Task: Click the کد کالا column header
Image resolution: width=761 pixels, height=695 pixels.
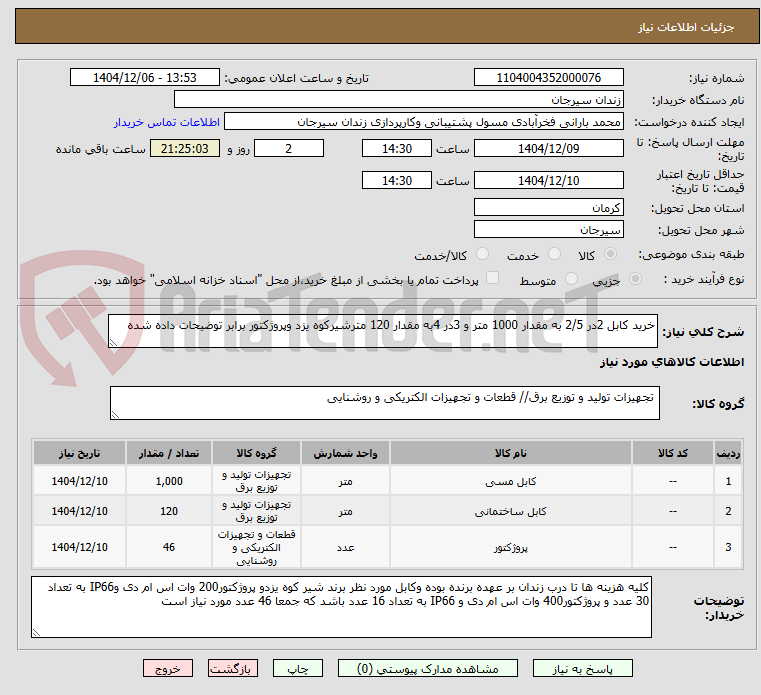Action: [673, 453]
